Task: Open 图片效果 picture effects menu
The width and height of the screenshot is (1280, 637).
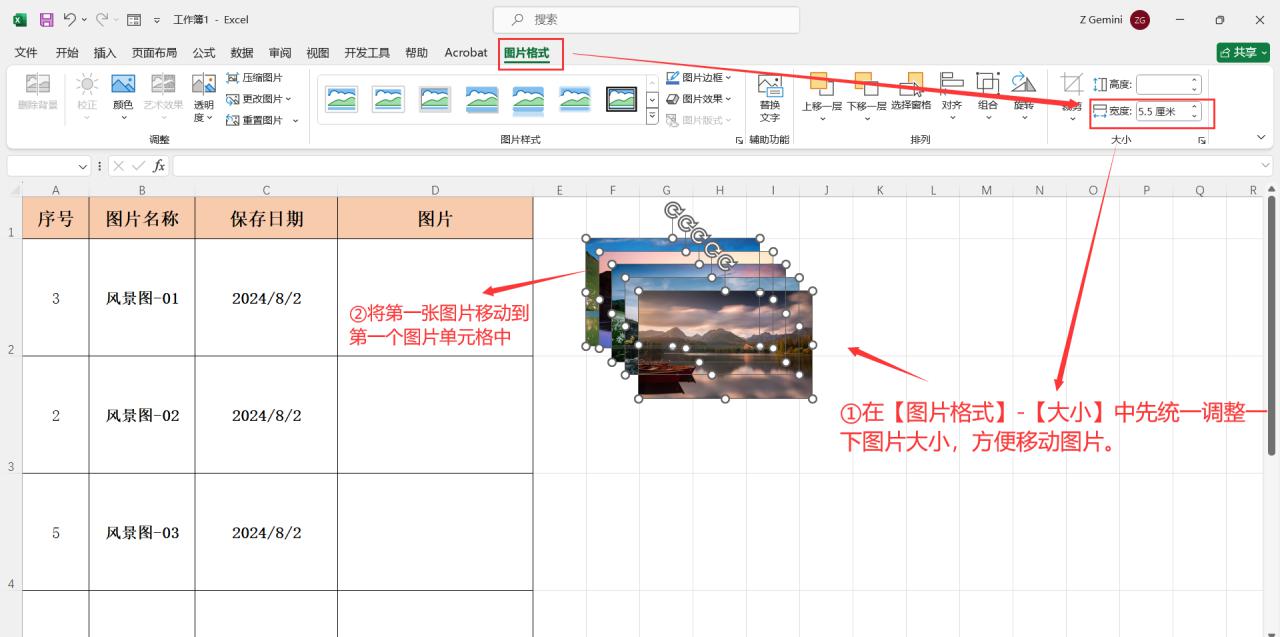Action: tap(699, 99)
